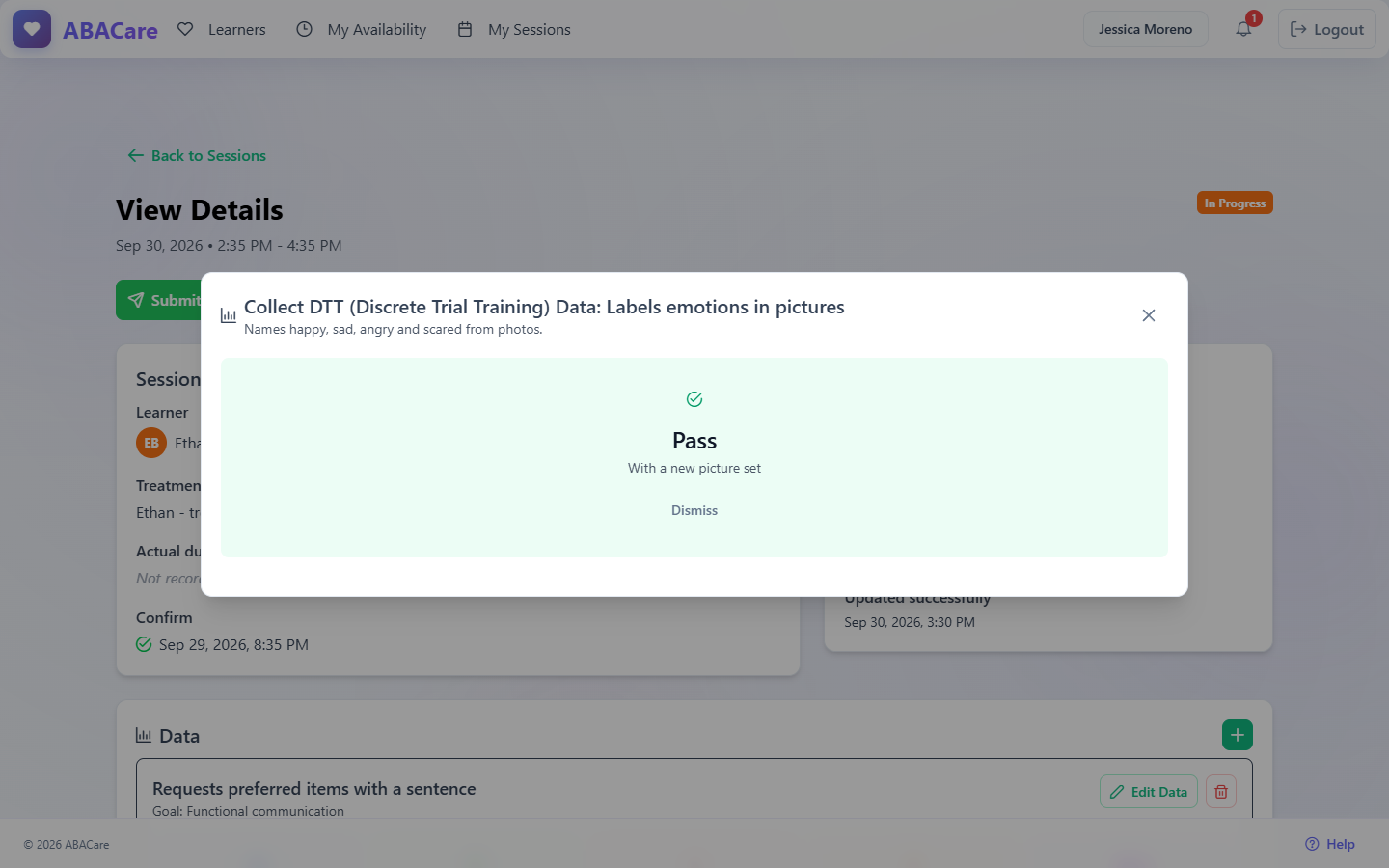
Task: Go back to Sessions
Action: click(197, 155)
